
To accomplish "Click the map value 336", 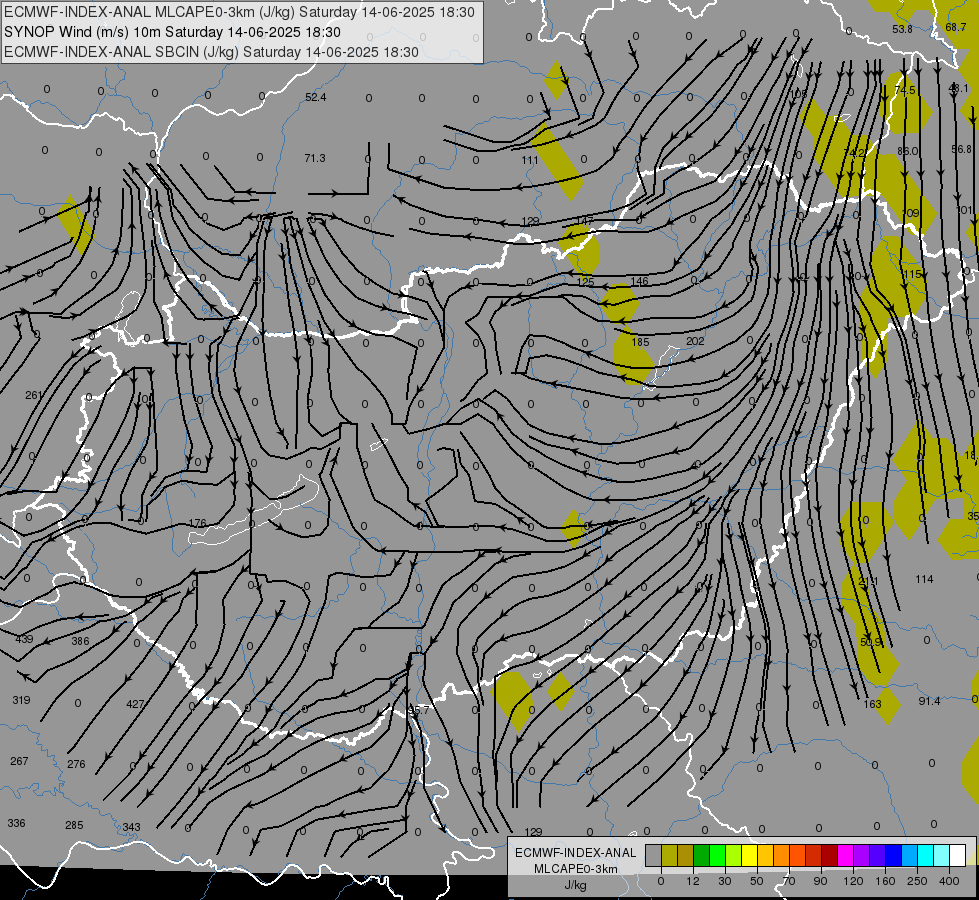I will click(16, 823).
